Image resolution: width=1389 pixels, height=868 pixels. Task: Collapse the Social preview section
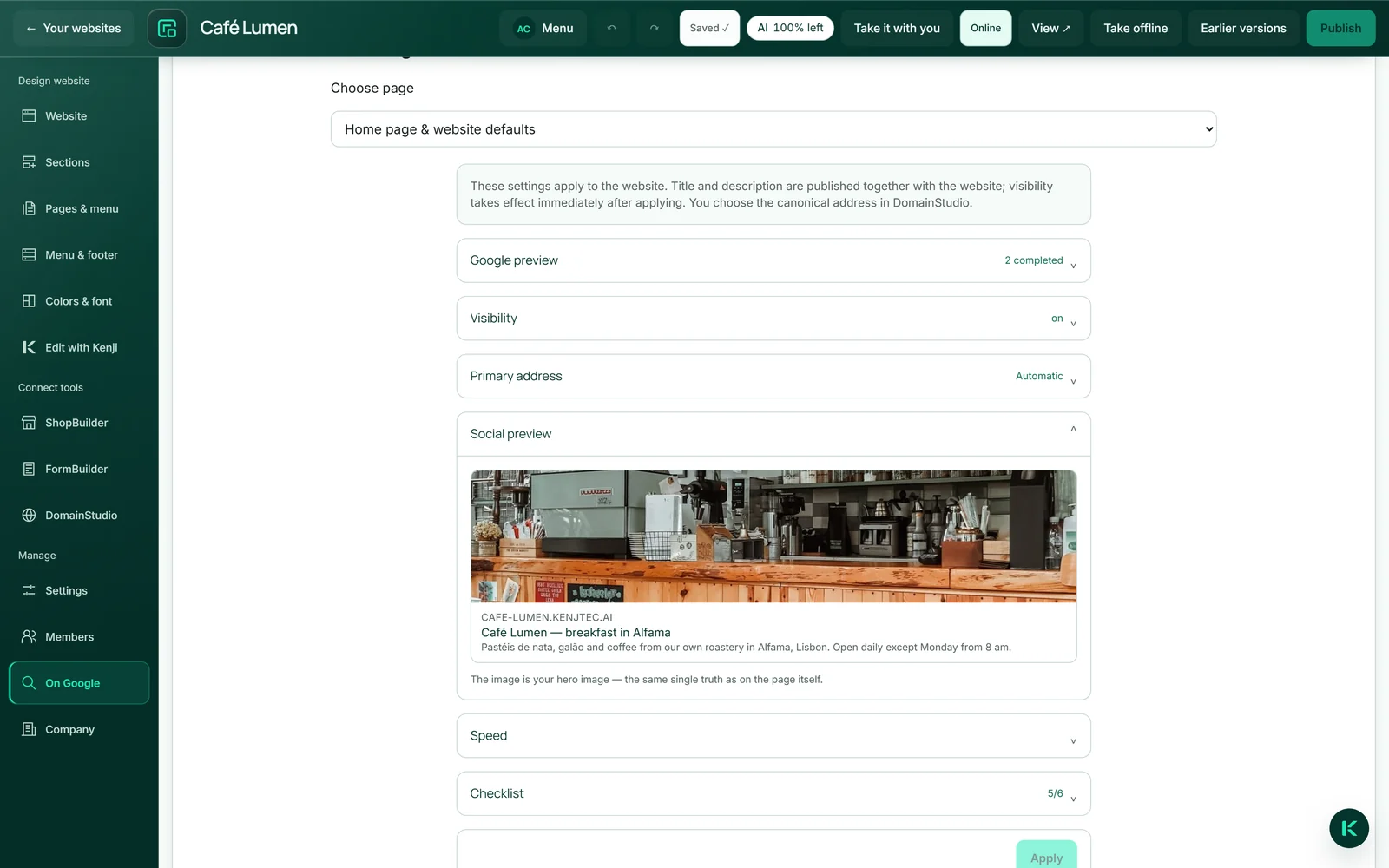(773, 434)
